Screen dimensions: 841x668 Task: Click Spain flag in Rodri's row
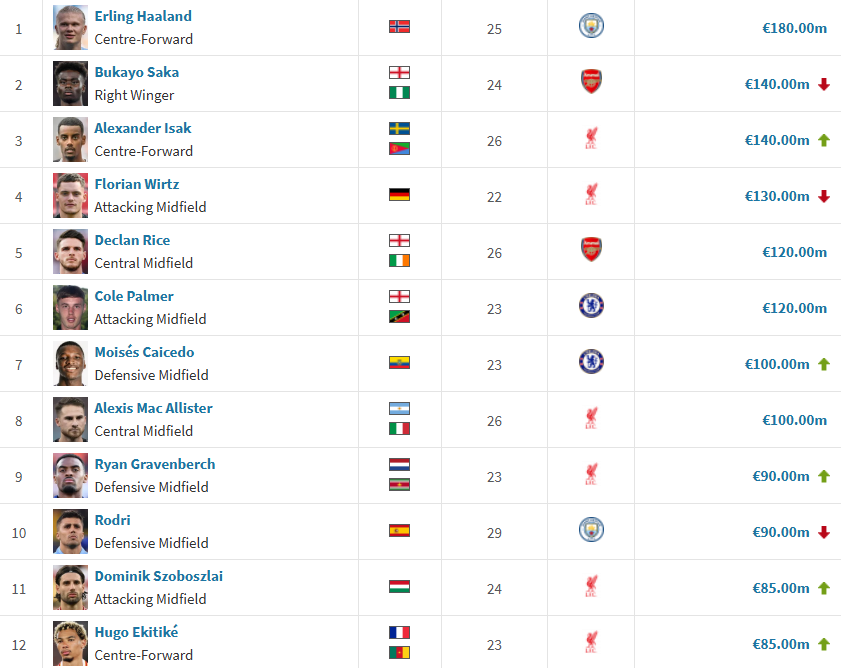pos(399,531)
